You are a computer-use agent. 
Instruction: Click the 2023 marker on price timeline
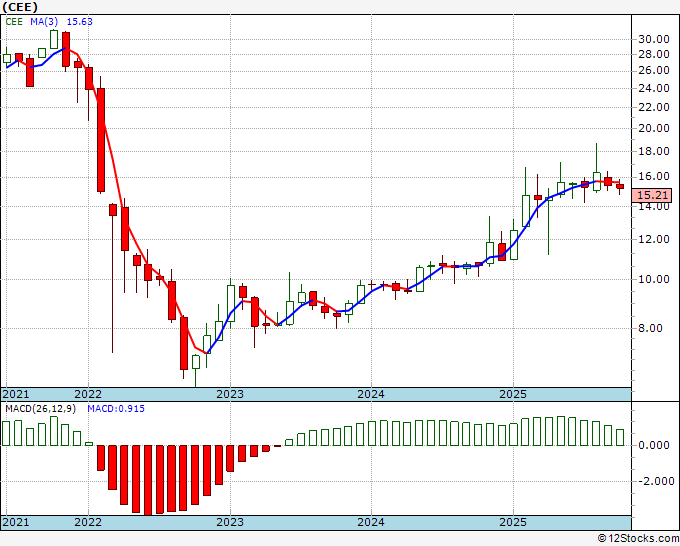point(230,394)
